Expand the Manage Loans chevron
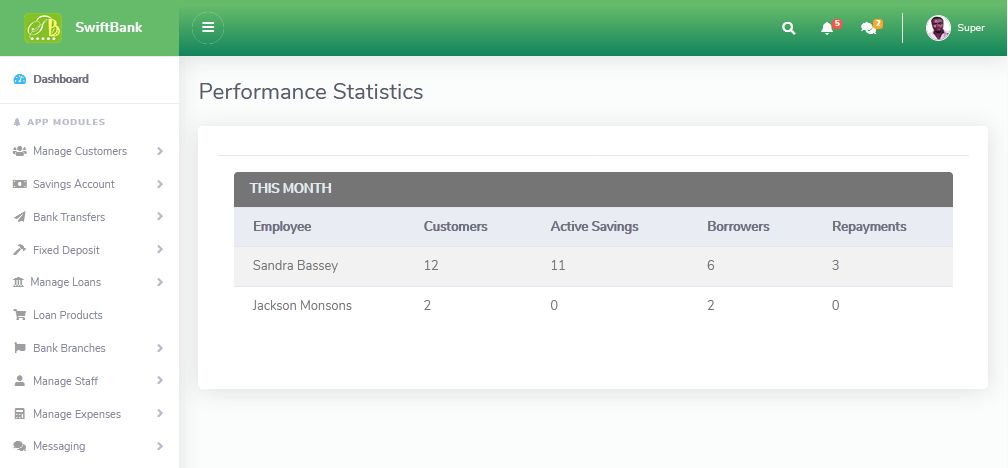This screenshot has width=1008, height=468. coord(160,282)
